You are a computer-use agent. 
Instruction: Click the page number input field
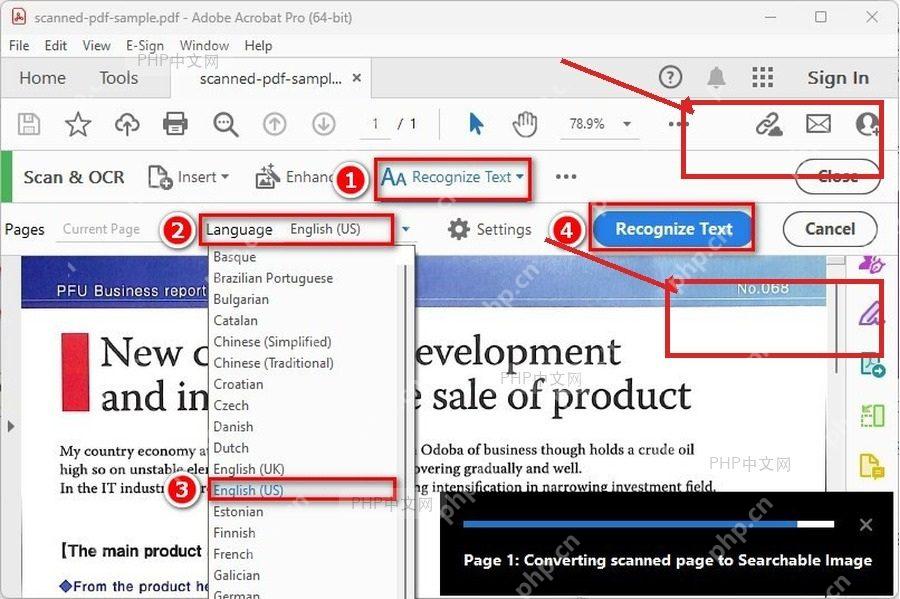tap(375, 125)
